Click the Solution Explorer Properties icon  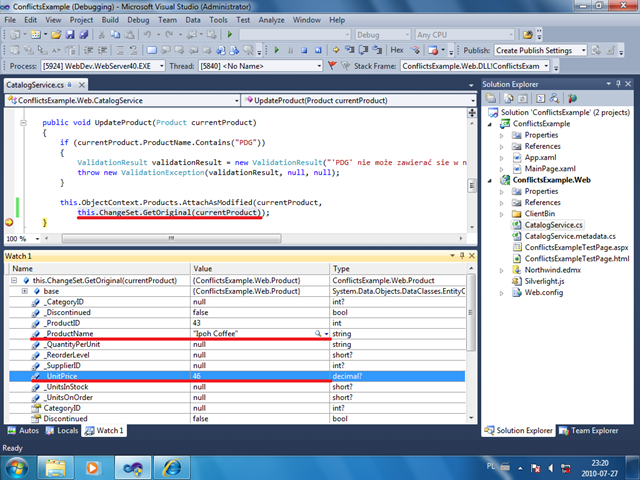[x=491, y=98]
